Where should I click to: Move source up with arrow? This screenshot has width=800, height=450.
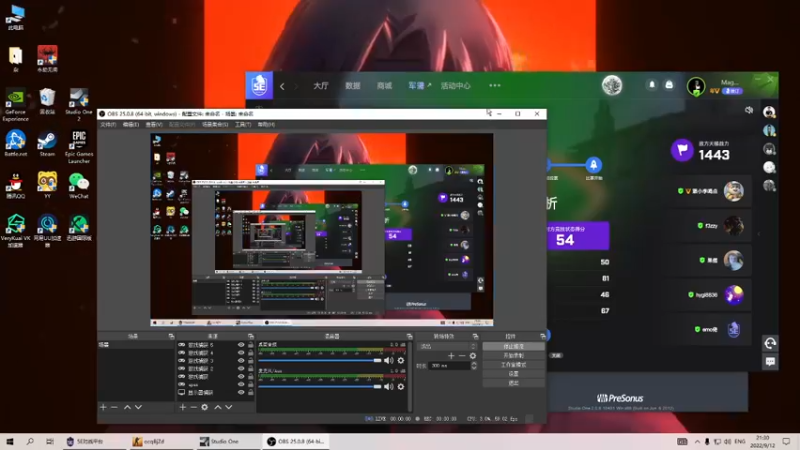tap(218, 407)
